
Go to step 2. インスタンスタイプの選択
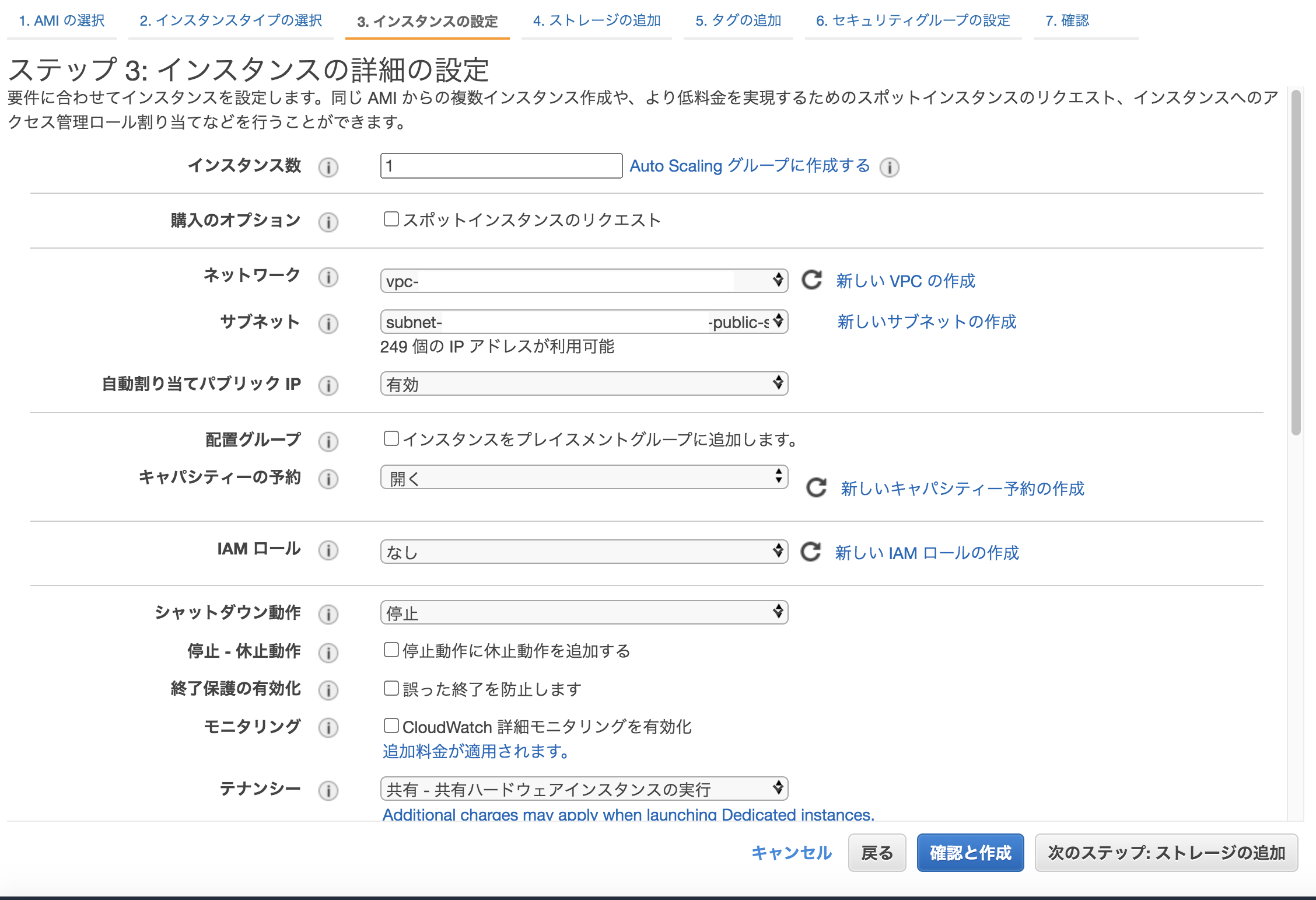231,21
